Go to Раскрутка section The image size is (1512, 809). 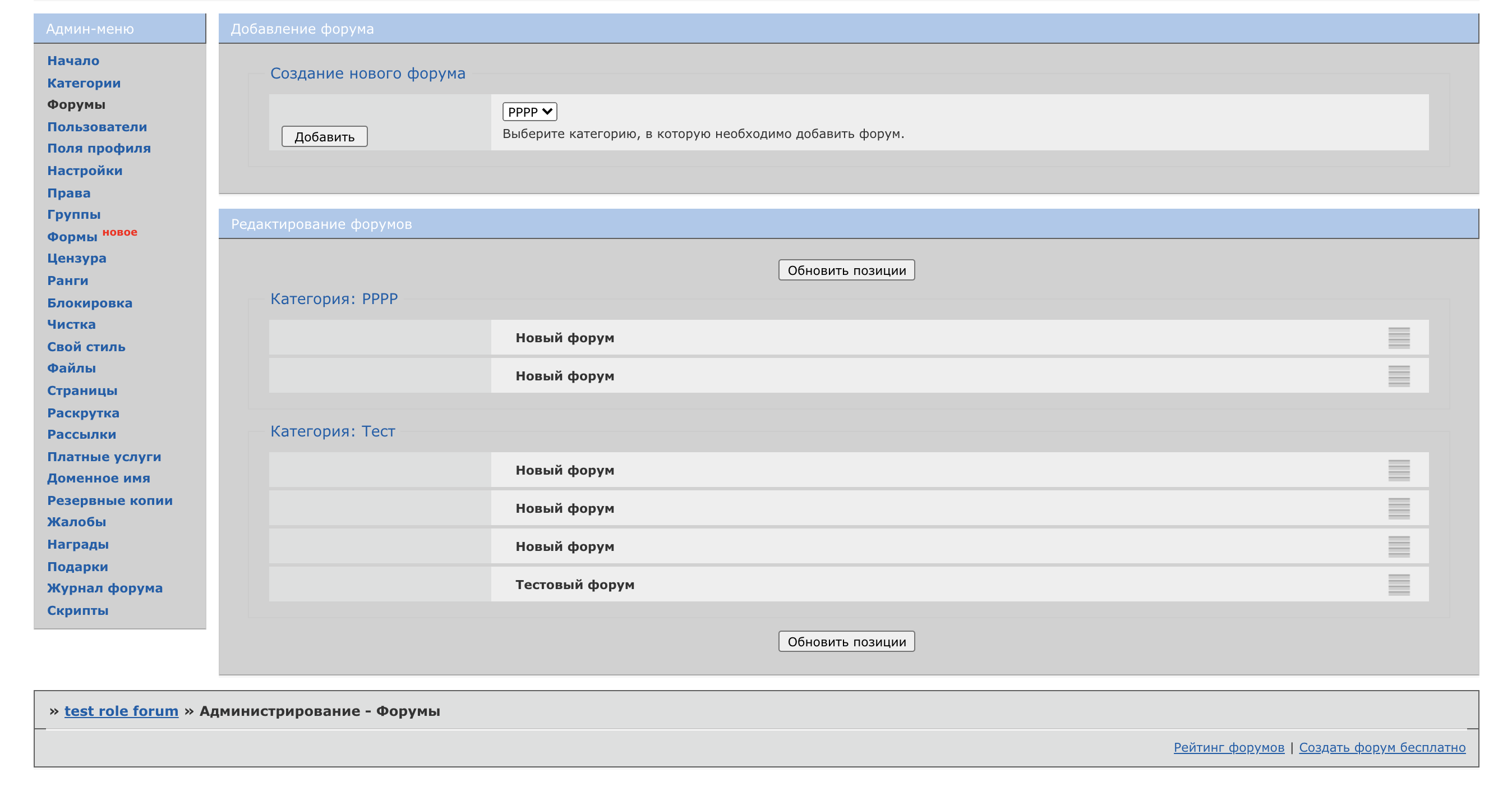(84, 413)
